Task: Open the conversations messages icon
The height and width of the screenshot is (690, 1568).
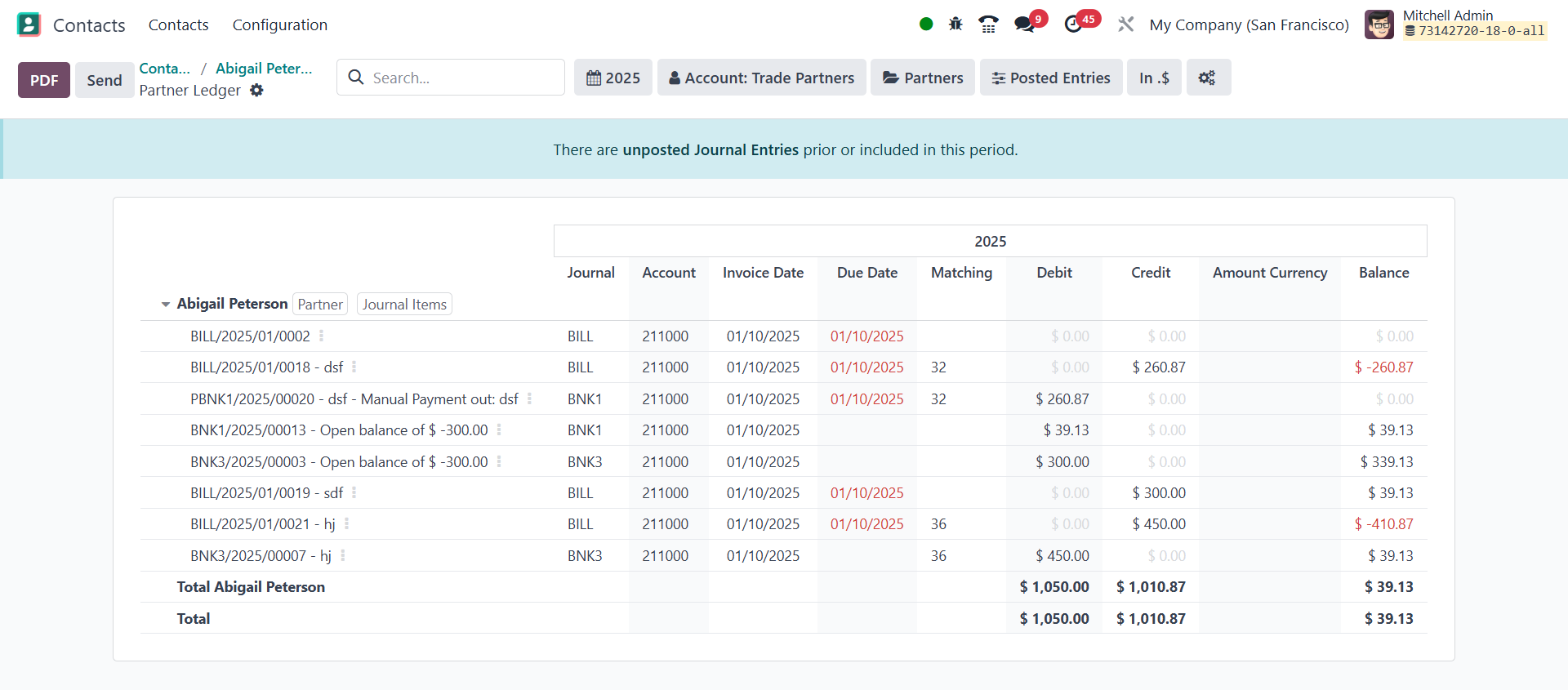Action: tap(1024, 24)
